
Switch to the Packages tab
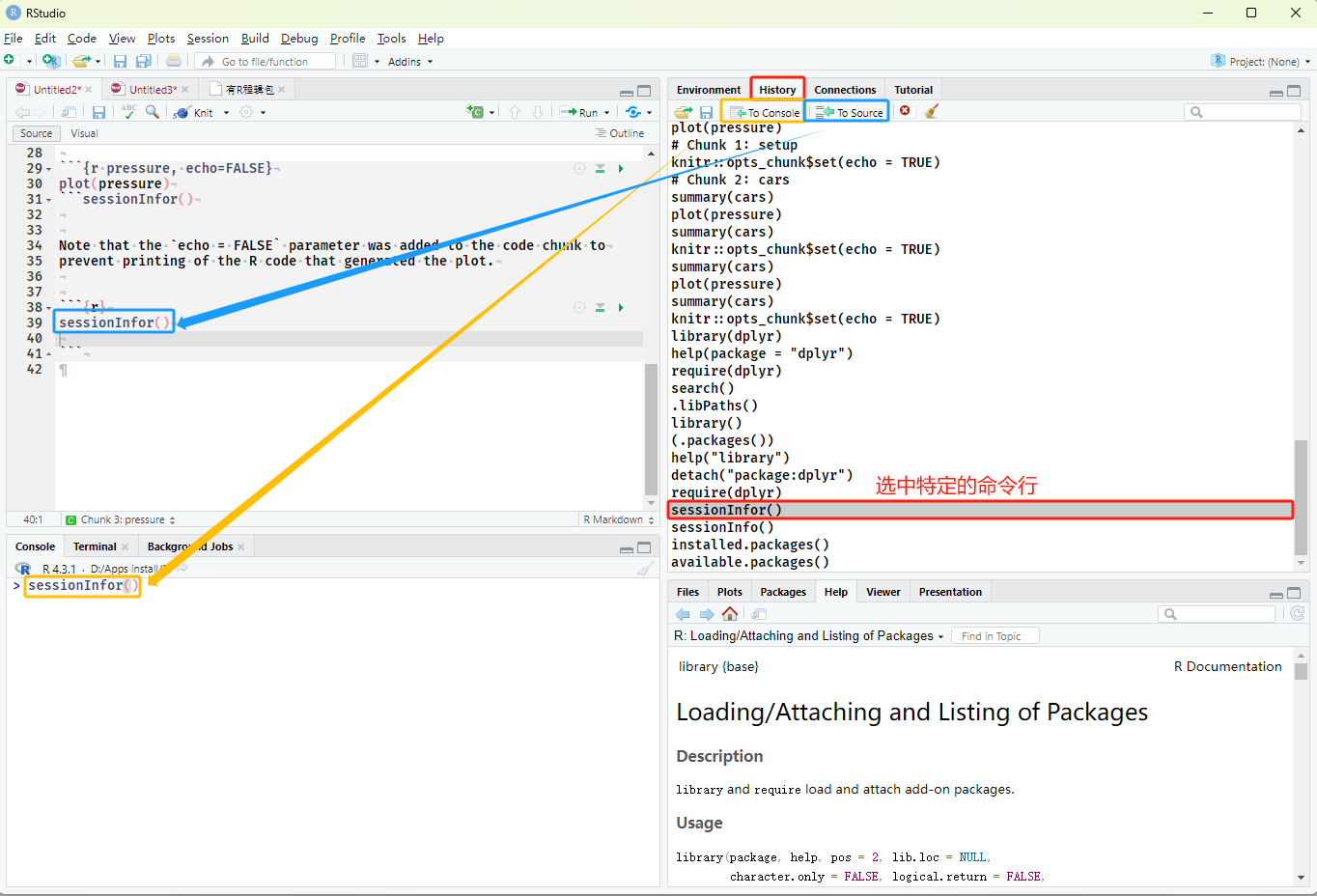click(x=783, y=592)
